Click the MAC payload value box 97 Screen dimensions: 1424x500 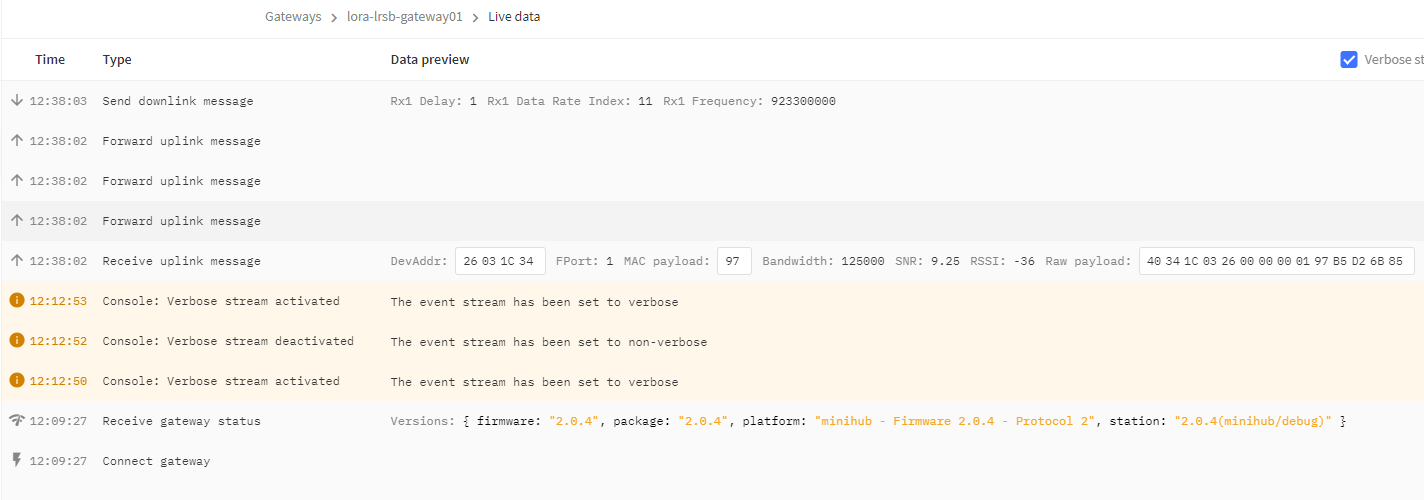tap(734, 261)
